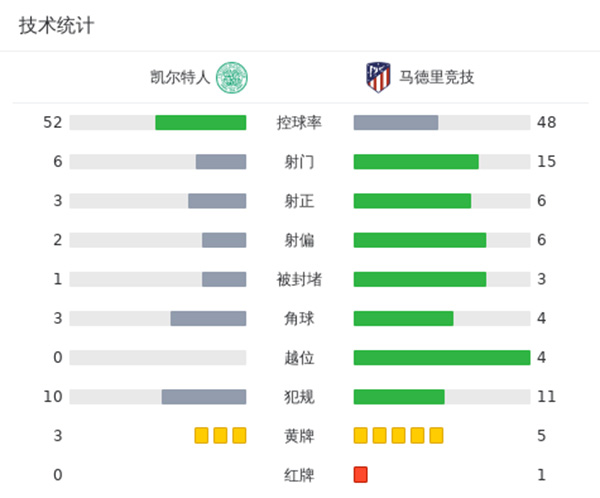Click Atlético's green shots bar
Image resolution: width=600 pixels, height=498 pixels.
[x=416, y=162]
